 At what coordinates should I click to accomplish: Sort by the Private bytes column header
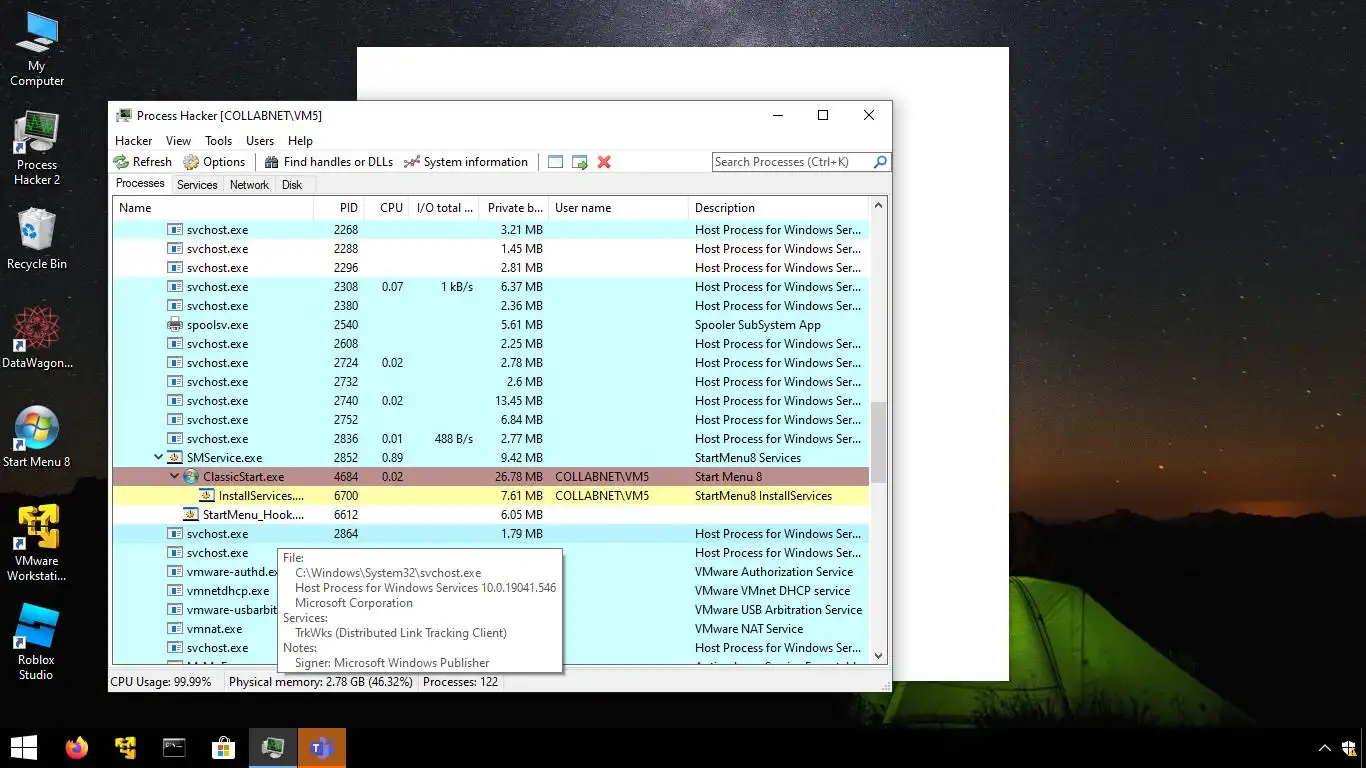[514, 208]
